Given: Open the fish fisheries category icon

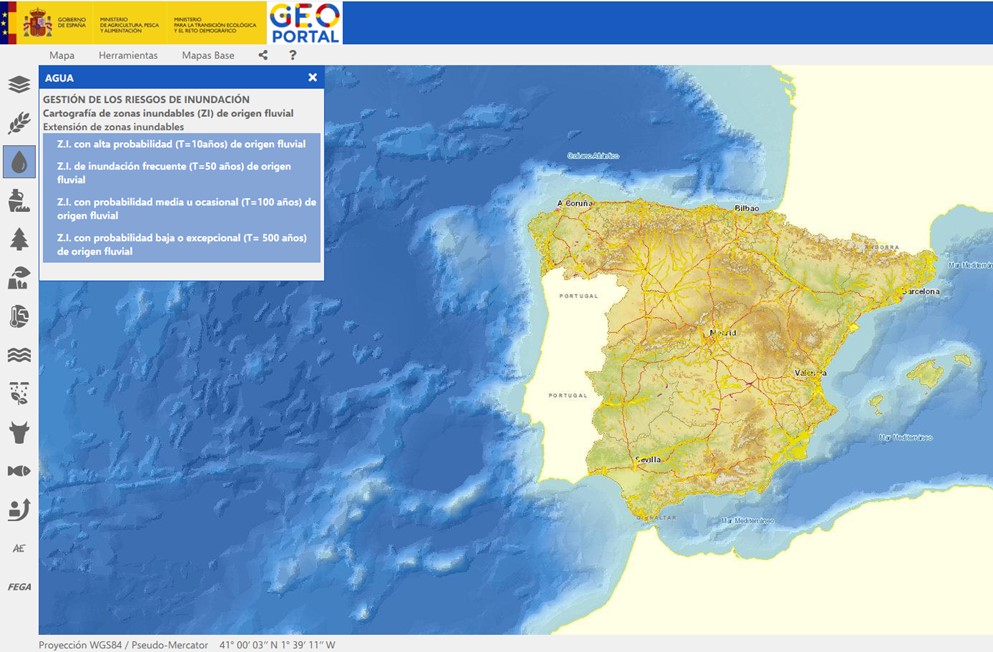Looking at the screenshot, I should (19, 471).
